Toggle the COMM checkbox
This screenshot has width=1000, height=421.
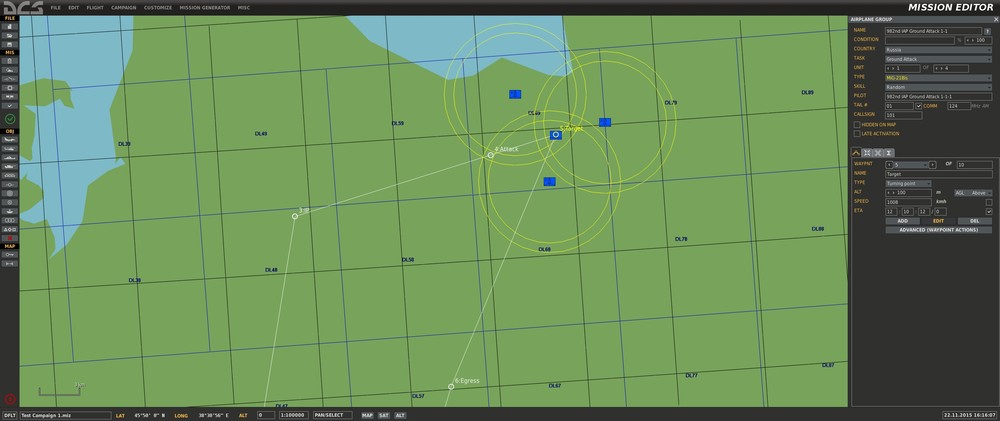click(919, 106)
